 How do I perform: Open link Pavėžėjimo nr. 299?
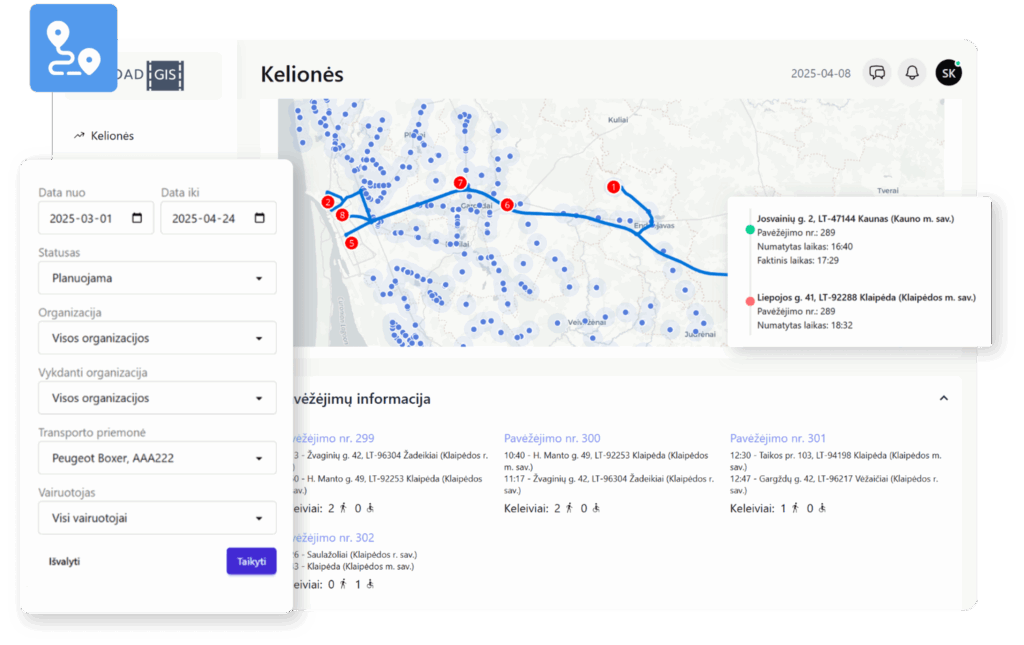[333, 438]
